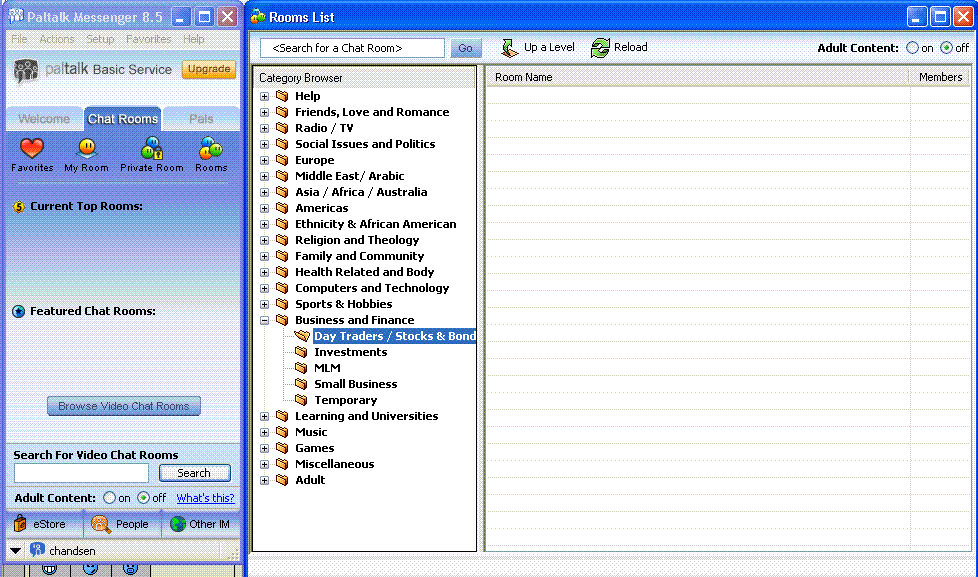The image size is (978, 577).
Task: Open the eStore shopping bag icon
Action: pyautogui.click(x=20, y=524)
